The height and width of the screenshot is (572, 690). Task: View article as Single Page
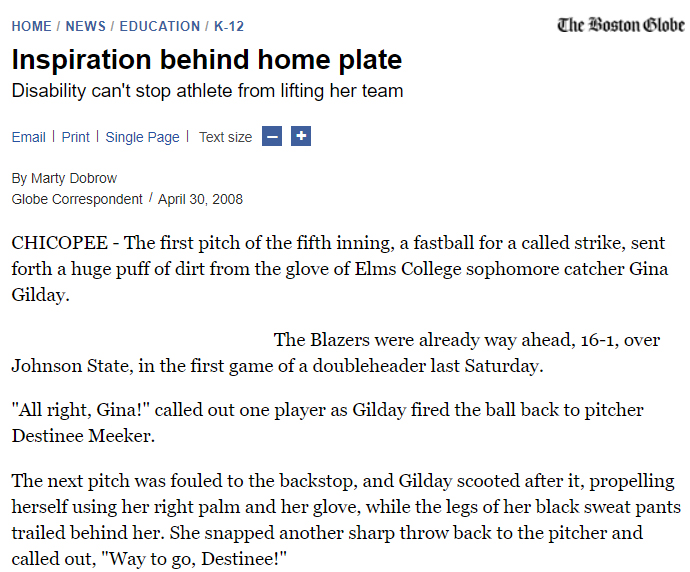coord(142,137)
